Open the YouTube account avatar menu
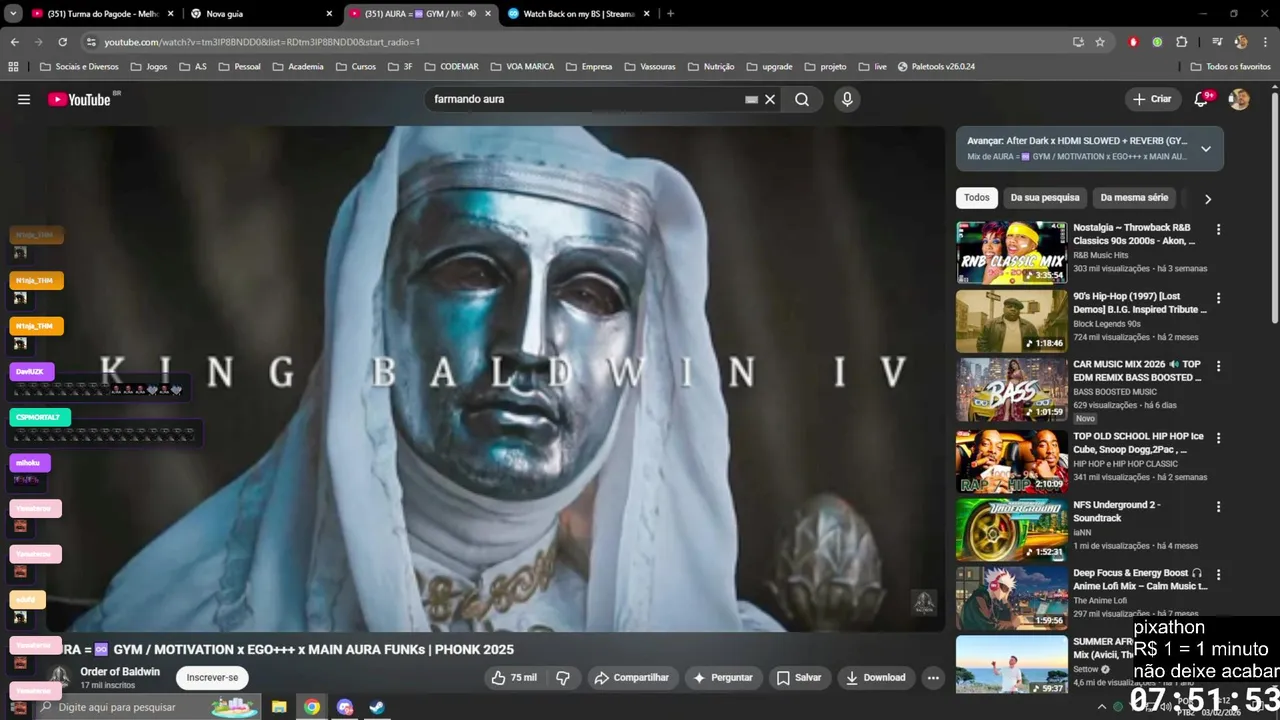This screenshot has width=1280, height=720. point(1239,99)
